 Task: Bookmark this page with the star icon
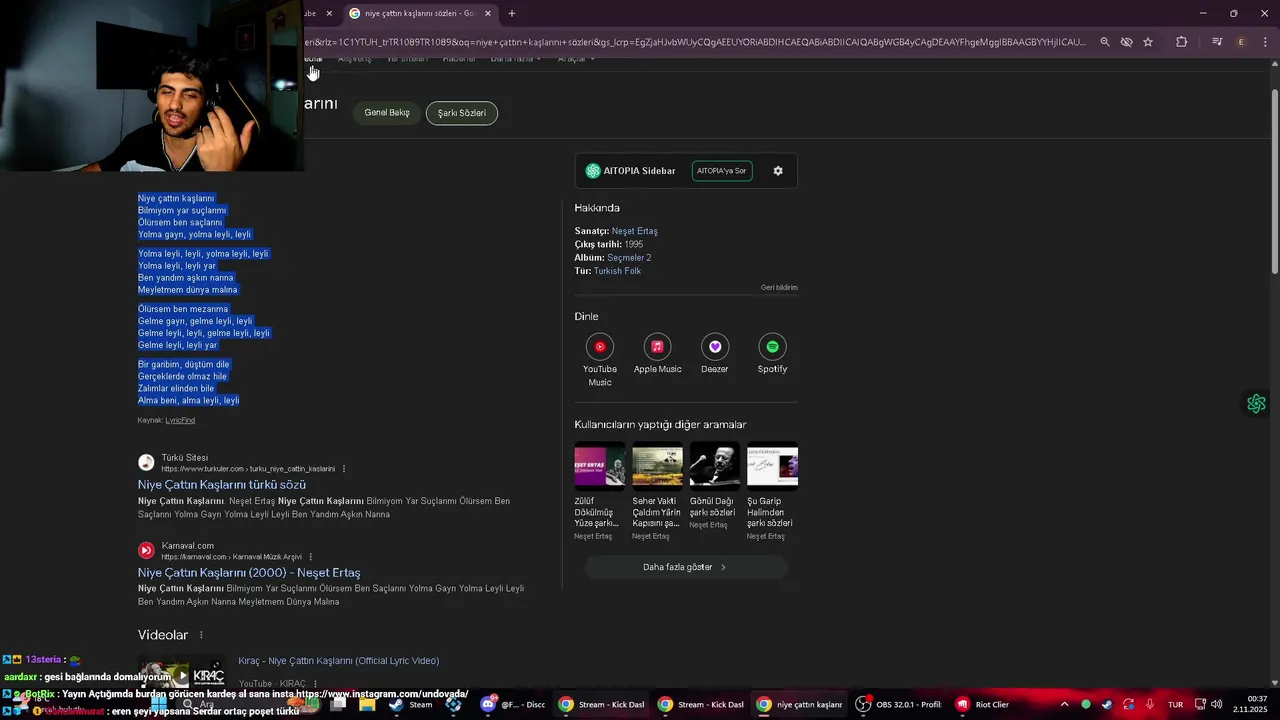pyautogui.click(x=1148, y=42)
